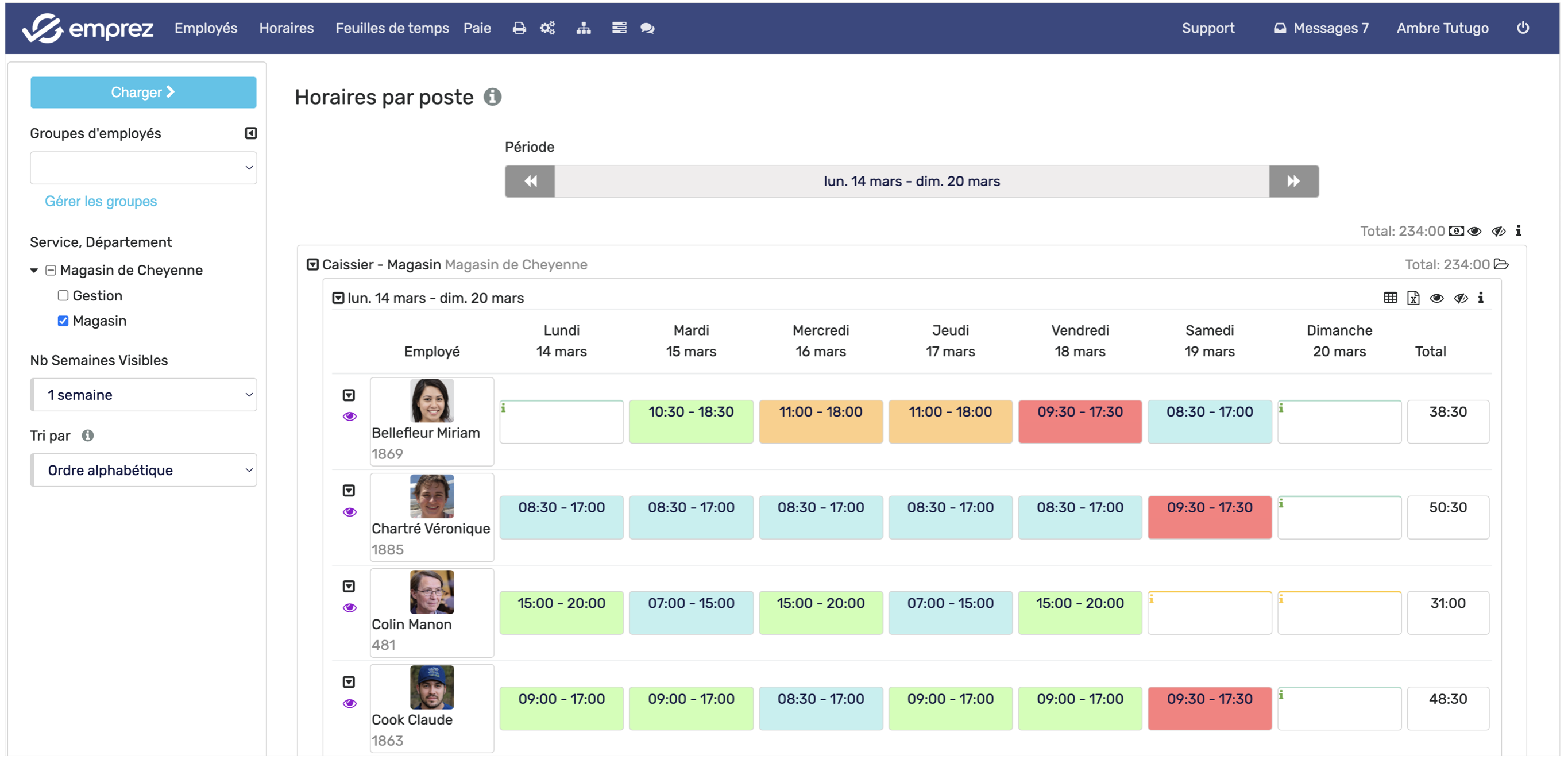Check the Gestion department checkbox
The image size is (1568, 763).
63,295
